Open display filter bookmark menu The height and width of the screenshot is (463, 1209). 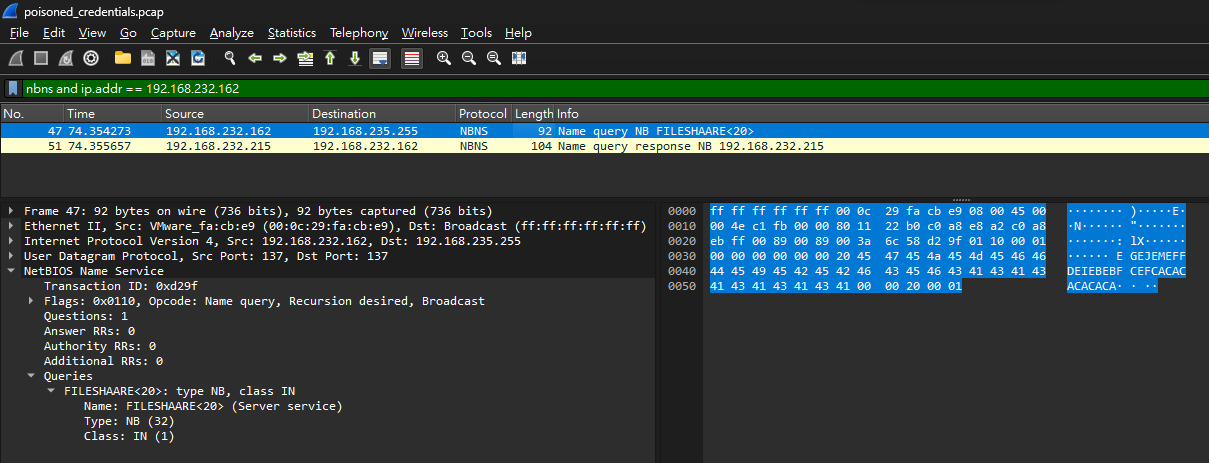(13, 88)
